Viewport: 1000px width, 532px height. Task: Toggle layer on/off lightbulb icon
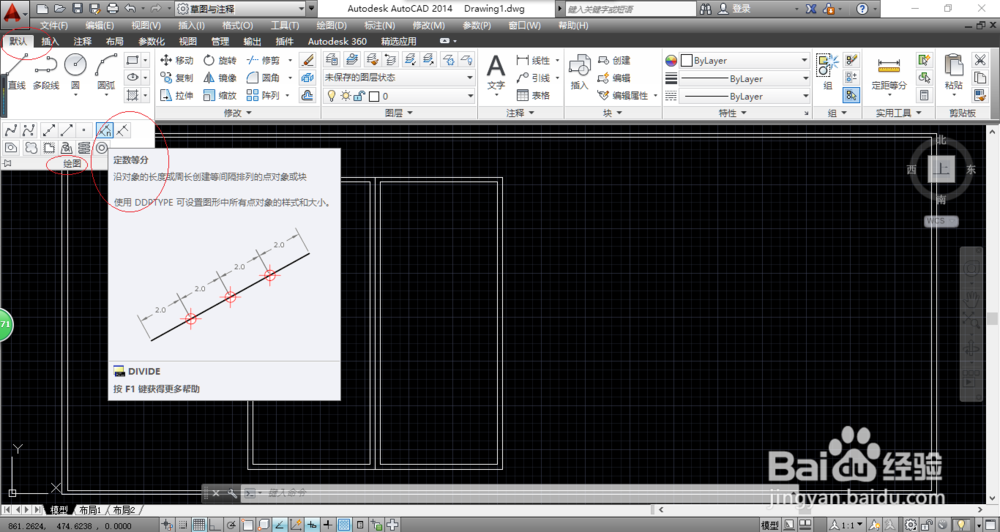tap(331, 96)
